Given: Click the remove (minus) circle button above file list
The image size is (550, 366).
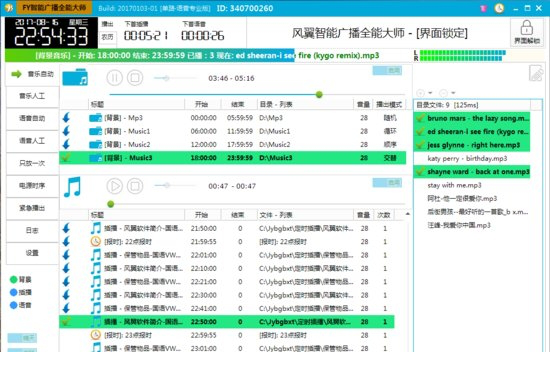Looking at the screenshot, I should (x=443, y=93).
